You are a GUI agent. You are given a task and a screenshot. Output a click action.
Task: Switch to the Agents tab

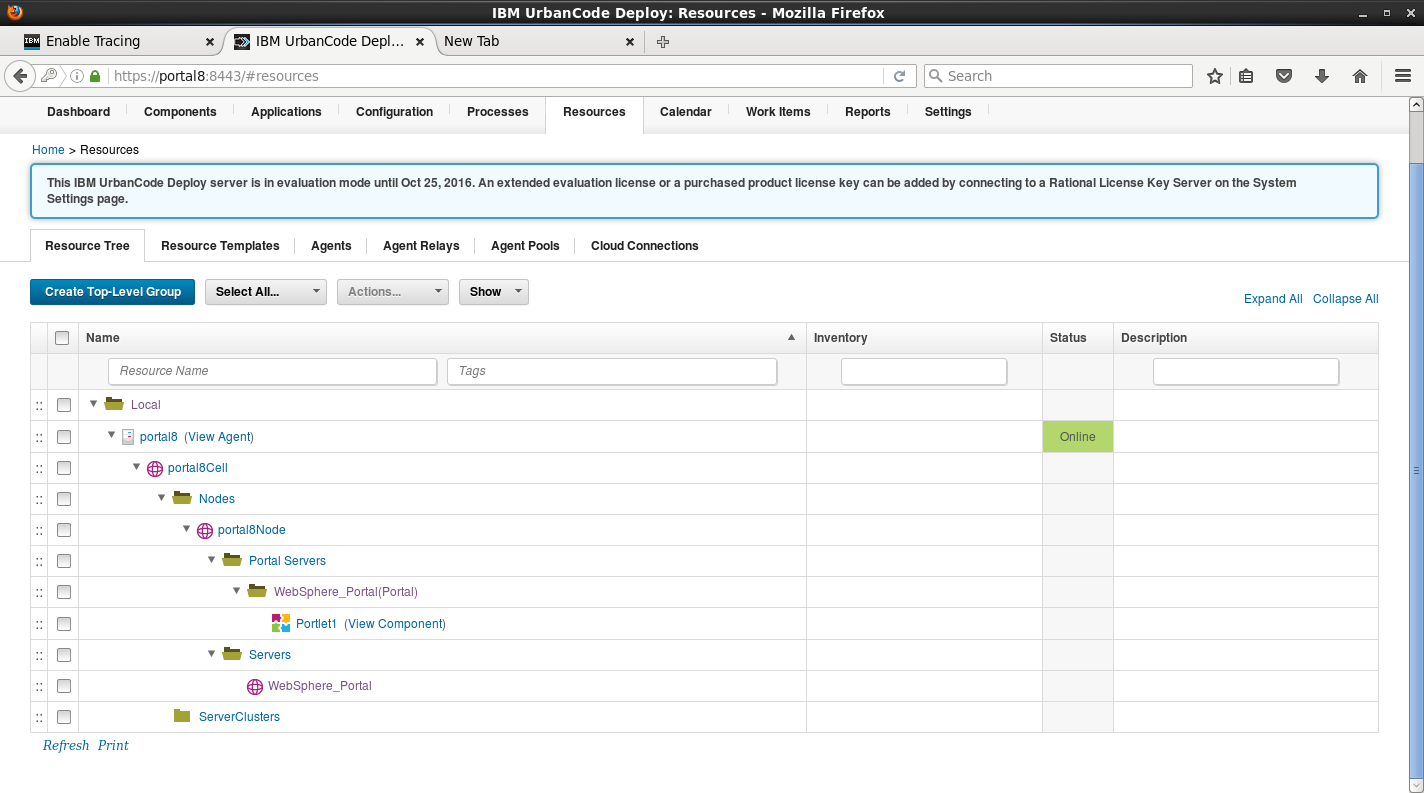point(331,246)
